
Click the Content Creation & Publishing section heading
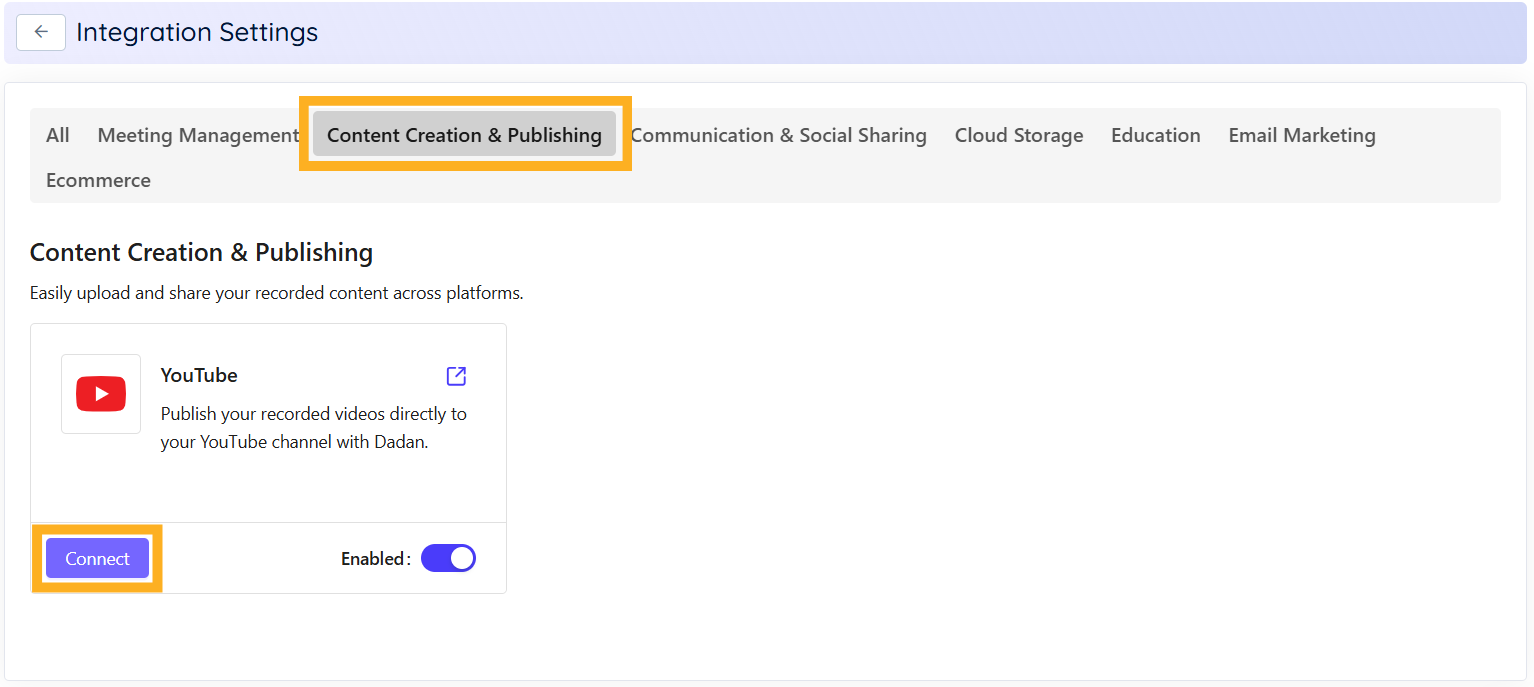tap(201, 252)
